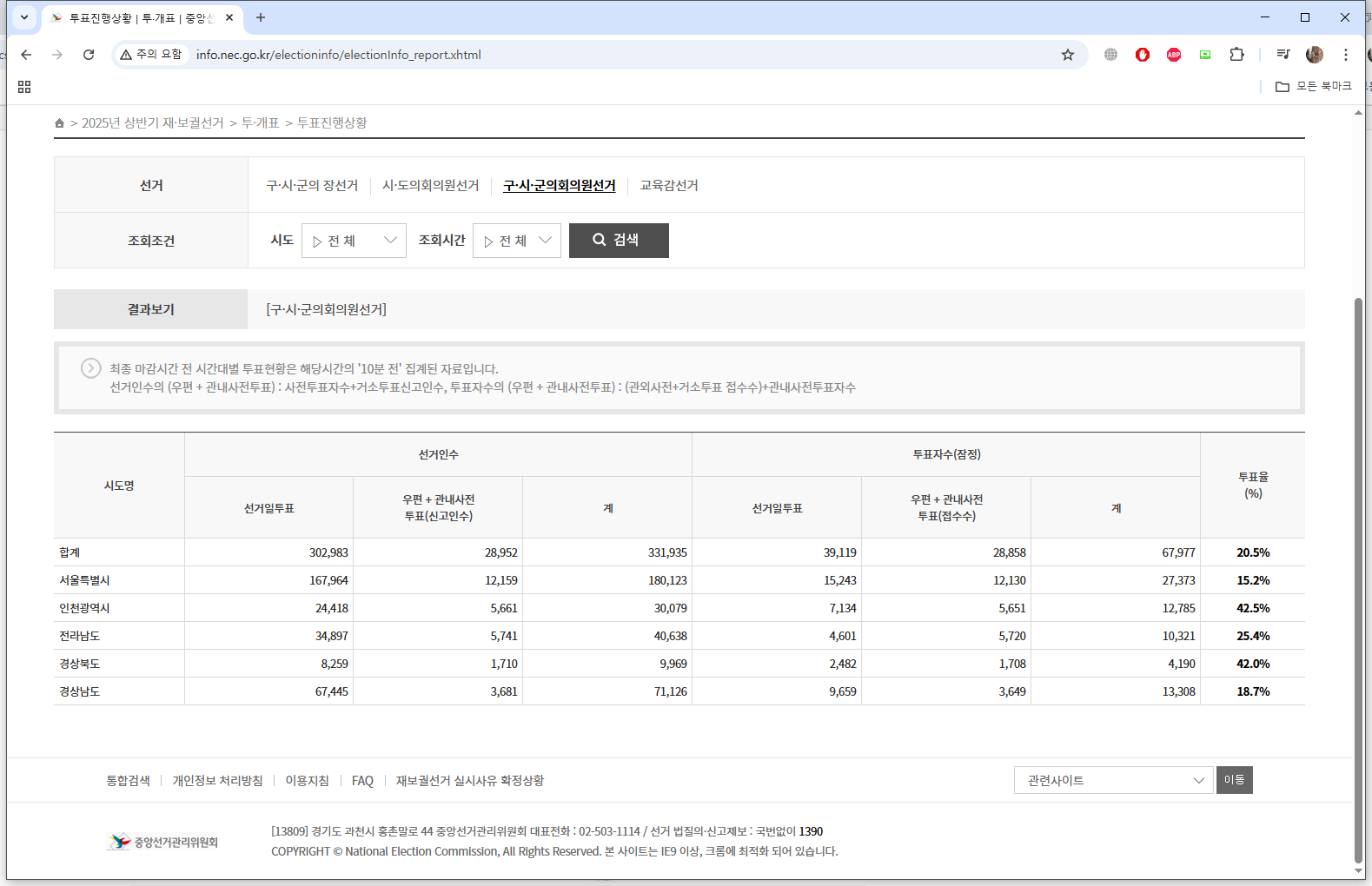The image size is (1372, 886).
Task: Click the security warning site info icon
Action: [x=151, y=55]
